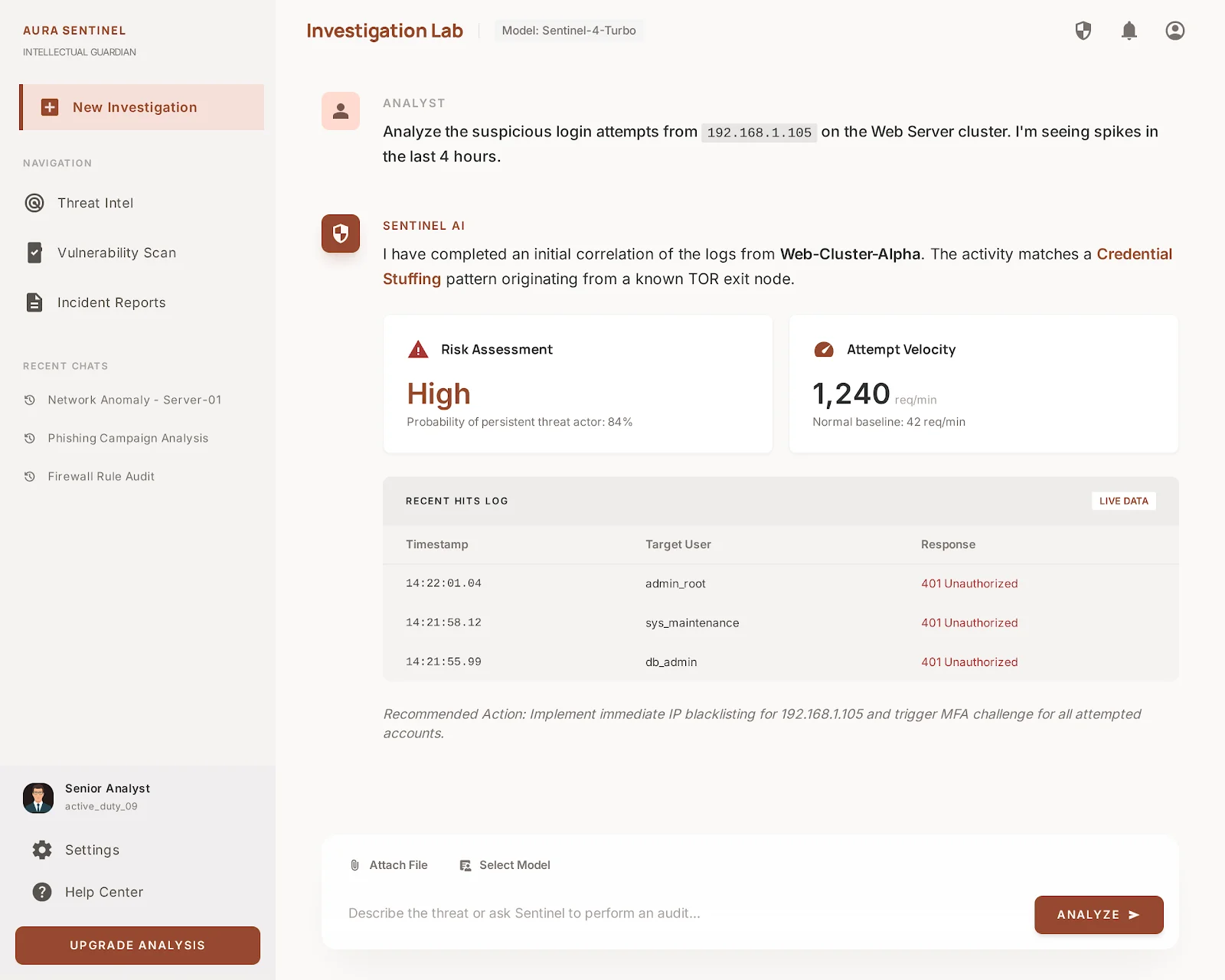Open Firewall Rule Audit chat
Viewport: 1225px width, 980px height.
pos(101,476)
